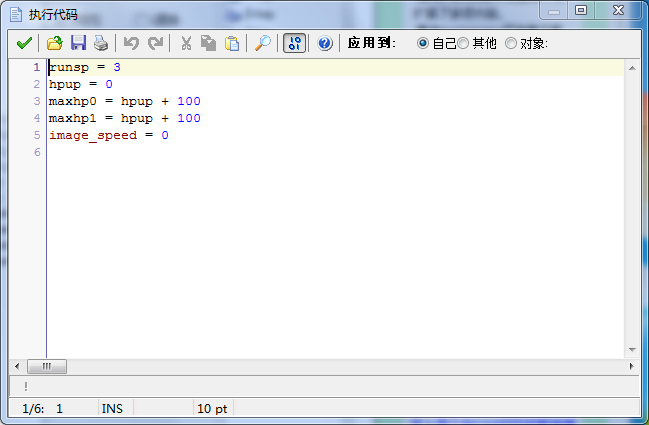
Task: Click the vertical scrollbar up arrow
Action: click(x=632, y=68)
